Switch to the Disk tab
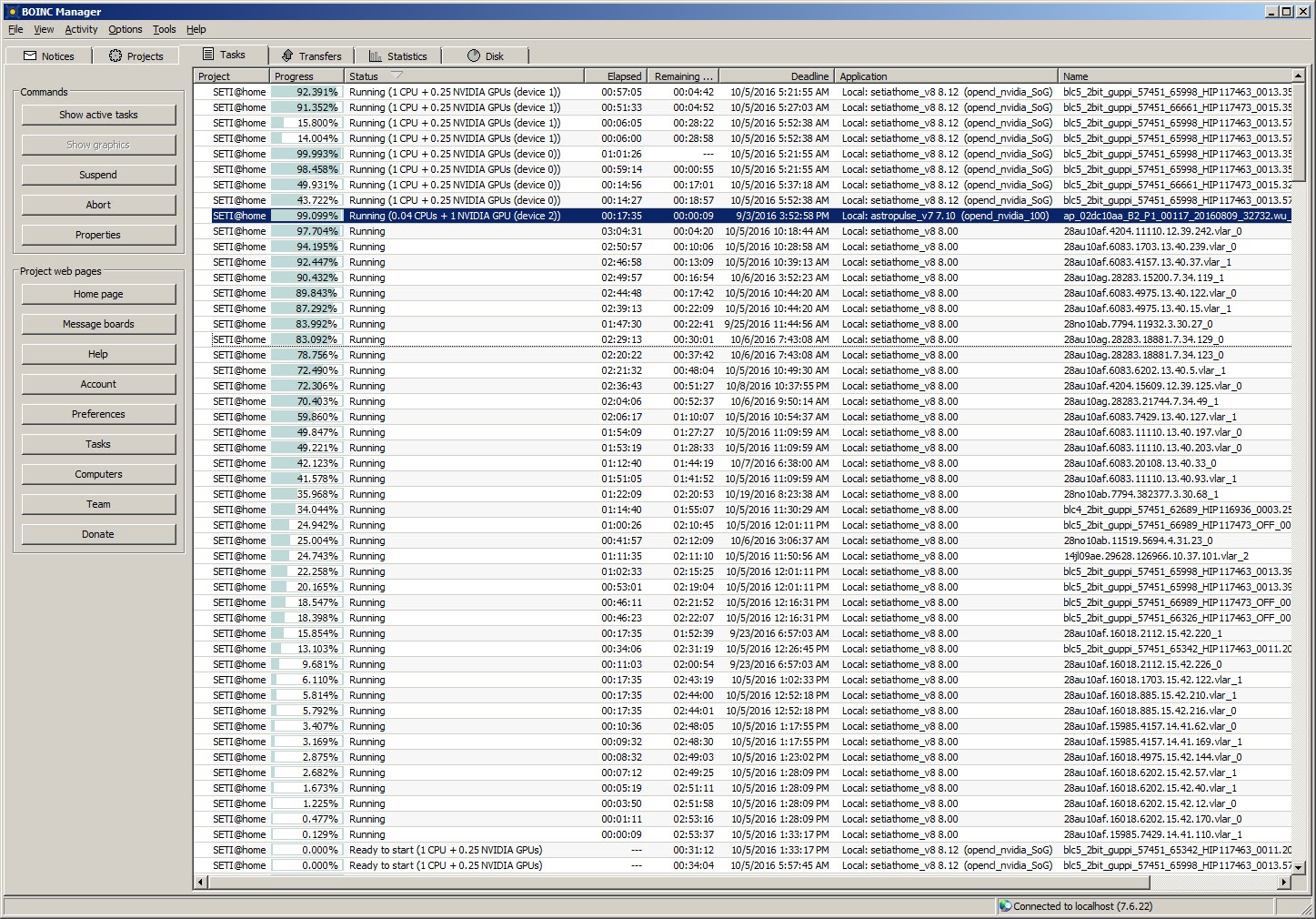Screen dimensions: 1316x919 [486, 56]
